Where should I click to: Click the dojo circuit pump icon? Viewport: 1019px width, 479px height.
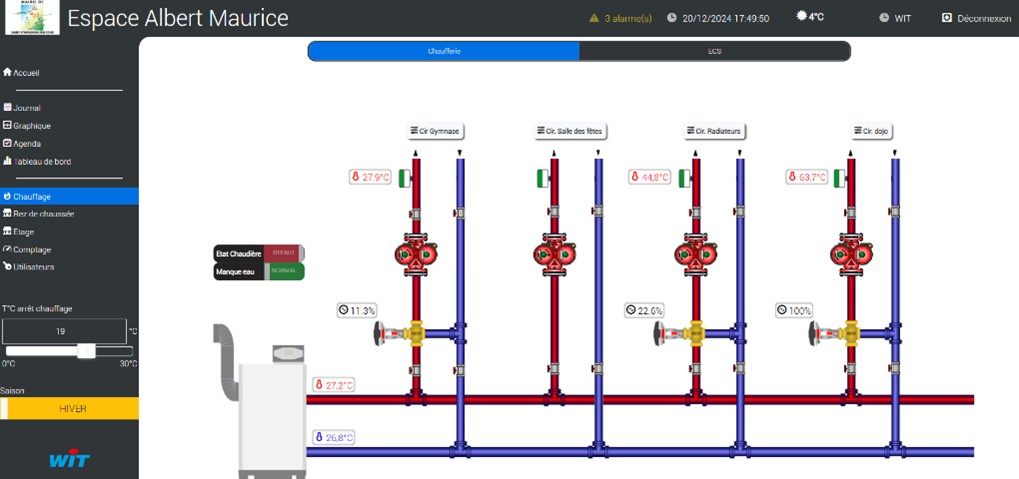[851, 254]
